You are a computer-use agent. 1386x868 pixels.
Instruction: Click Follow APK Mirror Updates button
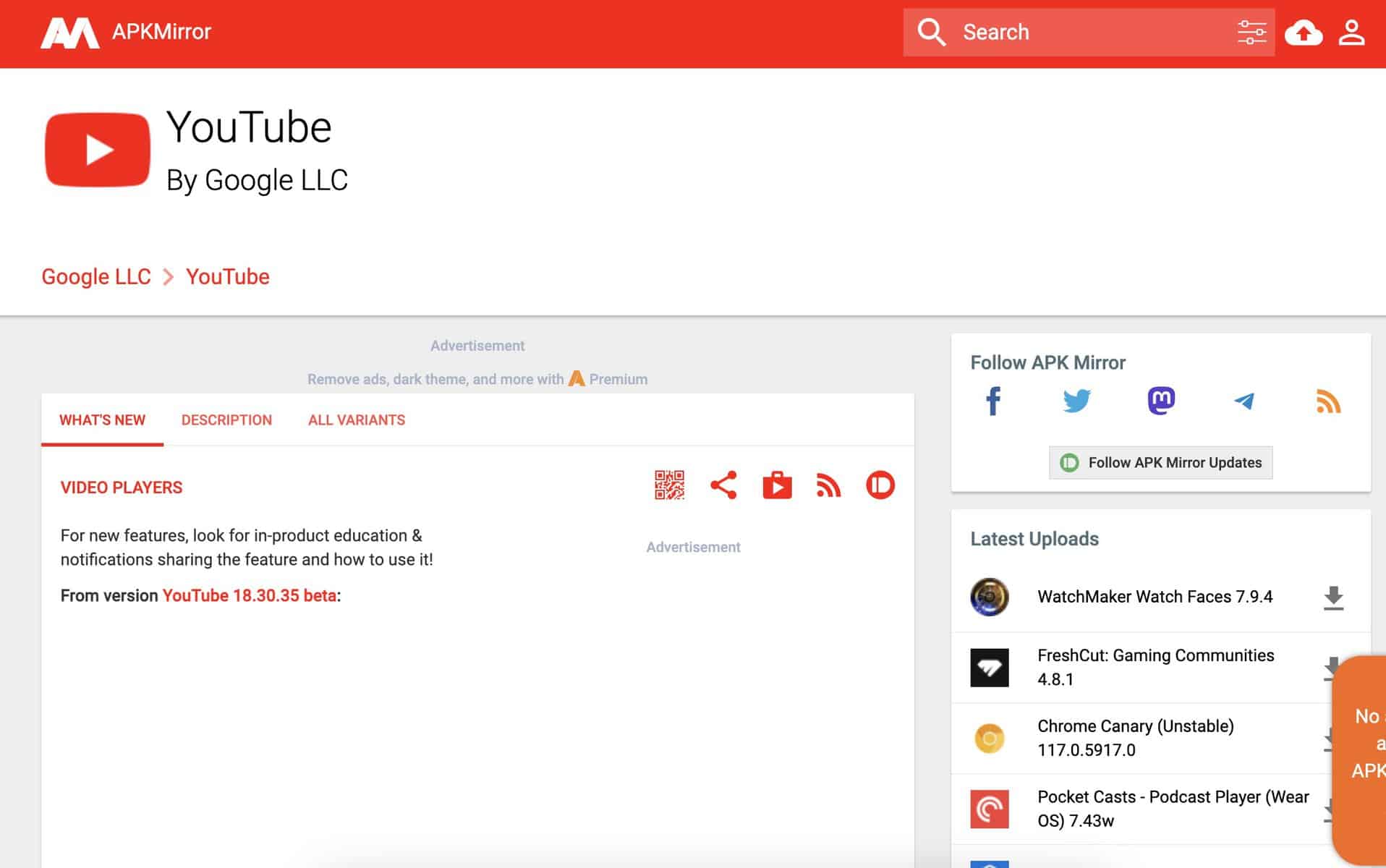1160,463
